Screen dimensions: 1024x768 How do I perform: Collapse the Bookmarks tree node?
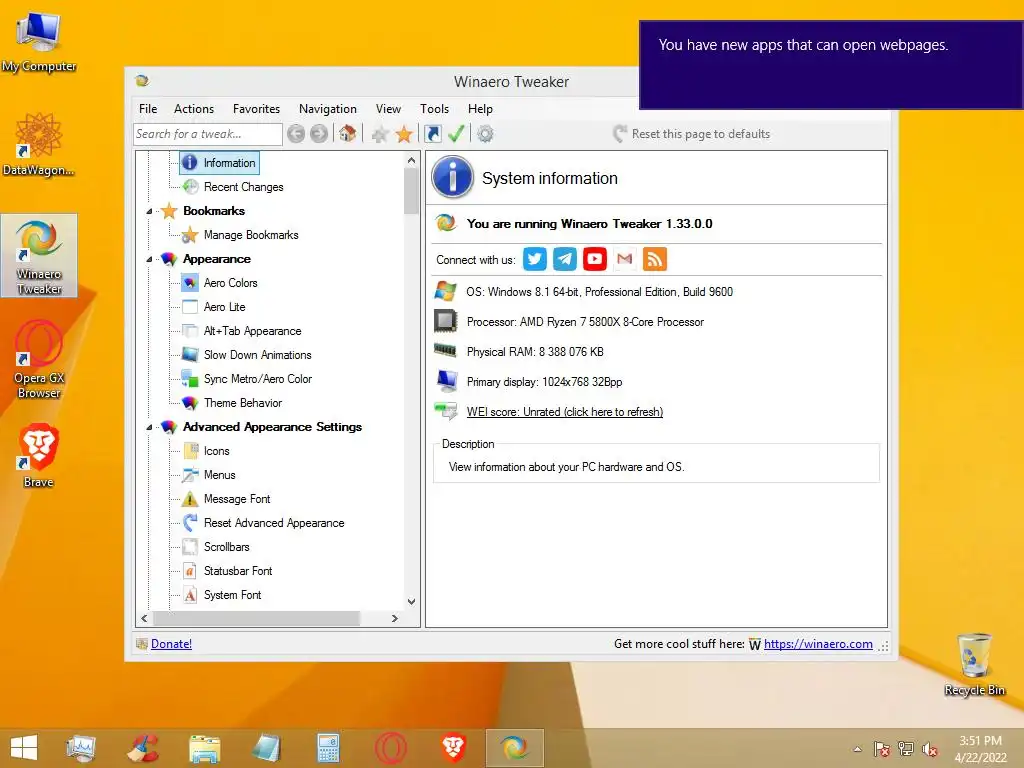coord(150,212)
